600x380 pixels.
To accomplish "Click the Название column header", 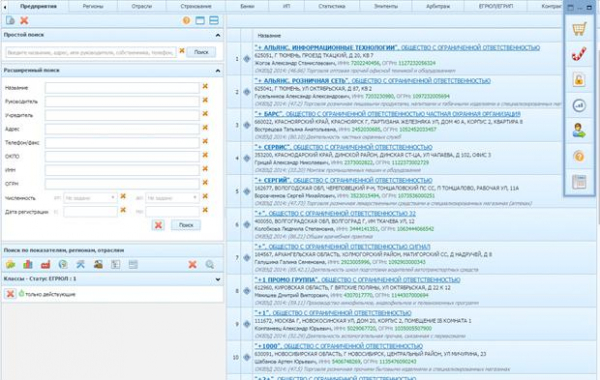I will click(x=269, y=36).
